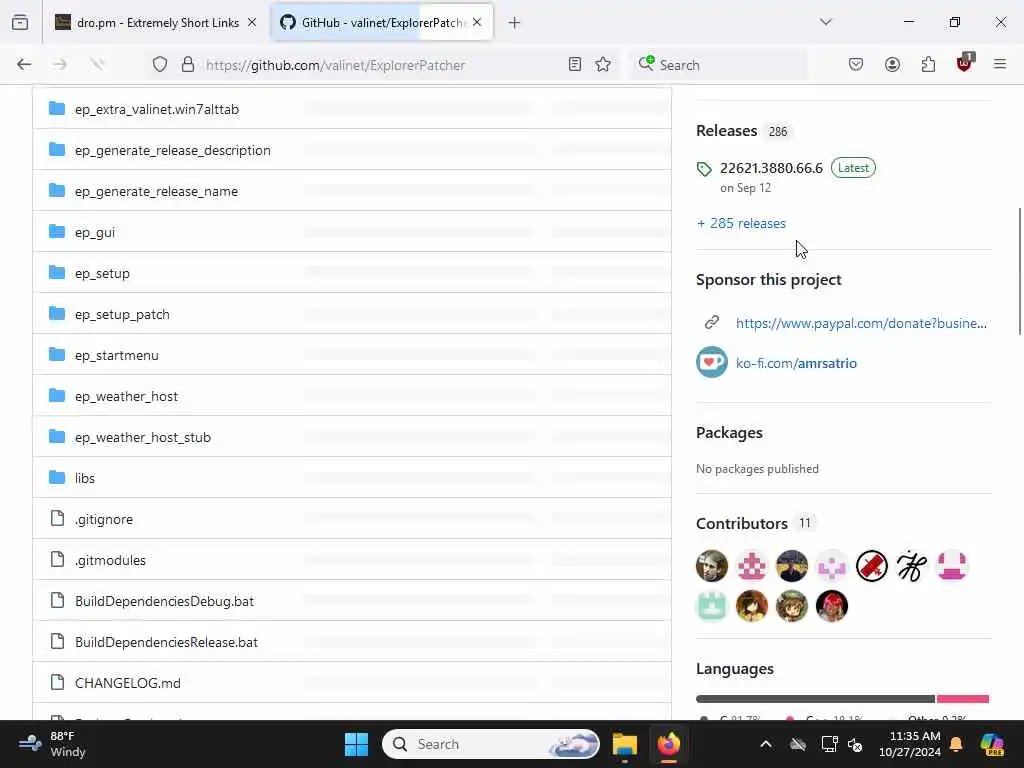Open the black scribble contributor avatar

coord(912,566)
